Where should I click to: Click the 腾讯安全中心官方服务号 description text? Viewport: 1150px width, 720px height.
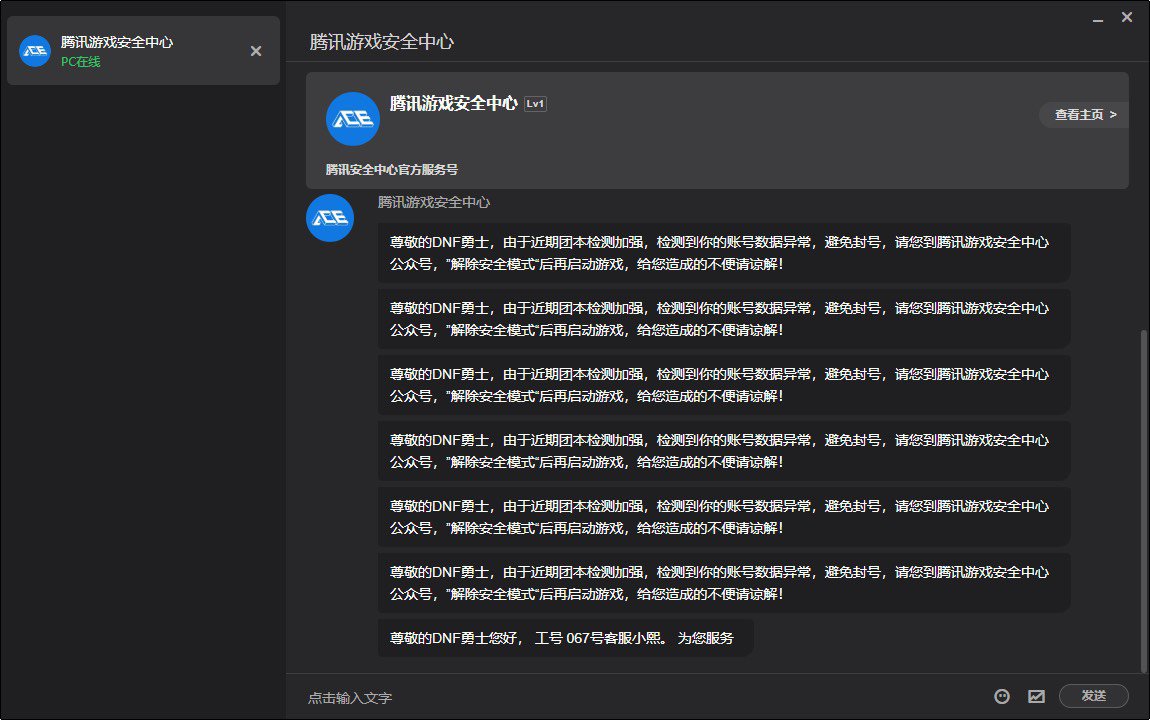point(392,169)
